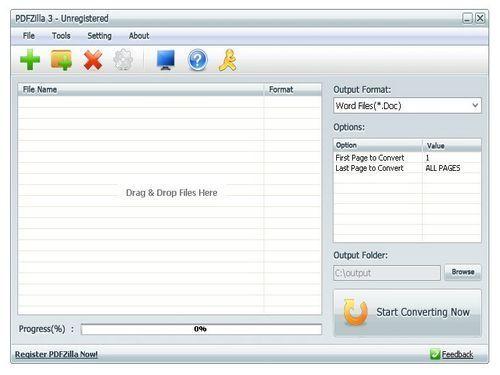Click the red X Remove File icon
Viewport: 500px width, 375px height.
pyautogui.click(x=93, y=60)
